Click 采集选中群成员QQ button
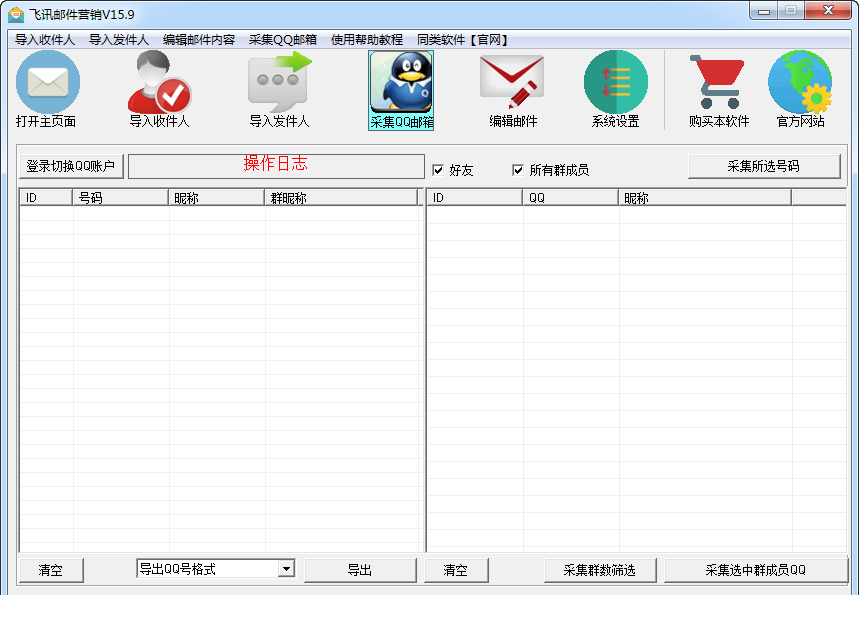 click(x=756, y=570)
